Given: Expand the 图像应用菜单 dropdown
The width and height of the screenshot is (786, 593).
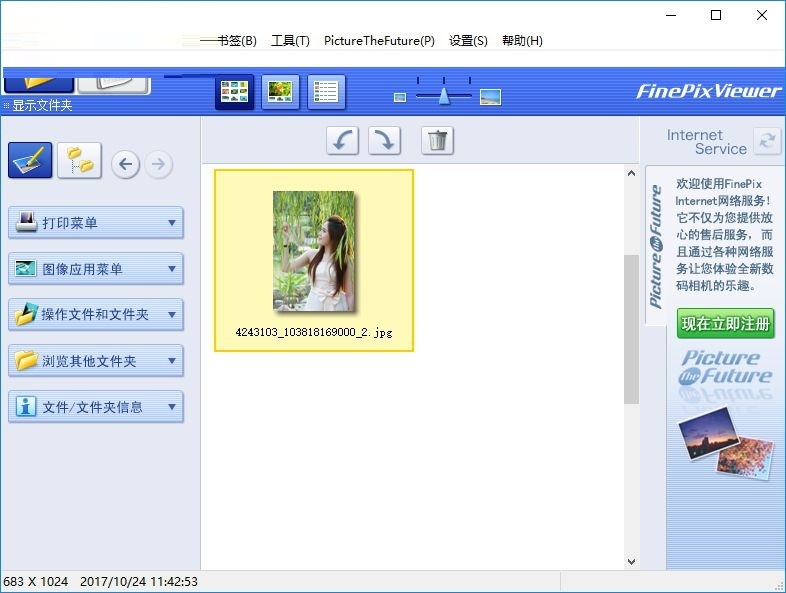Looking at the screenshot, I should (x=96, y=269).
